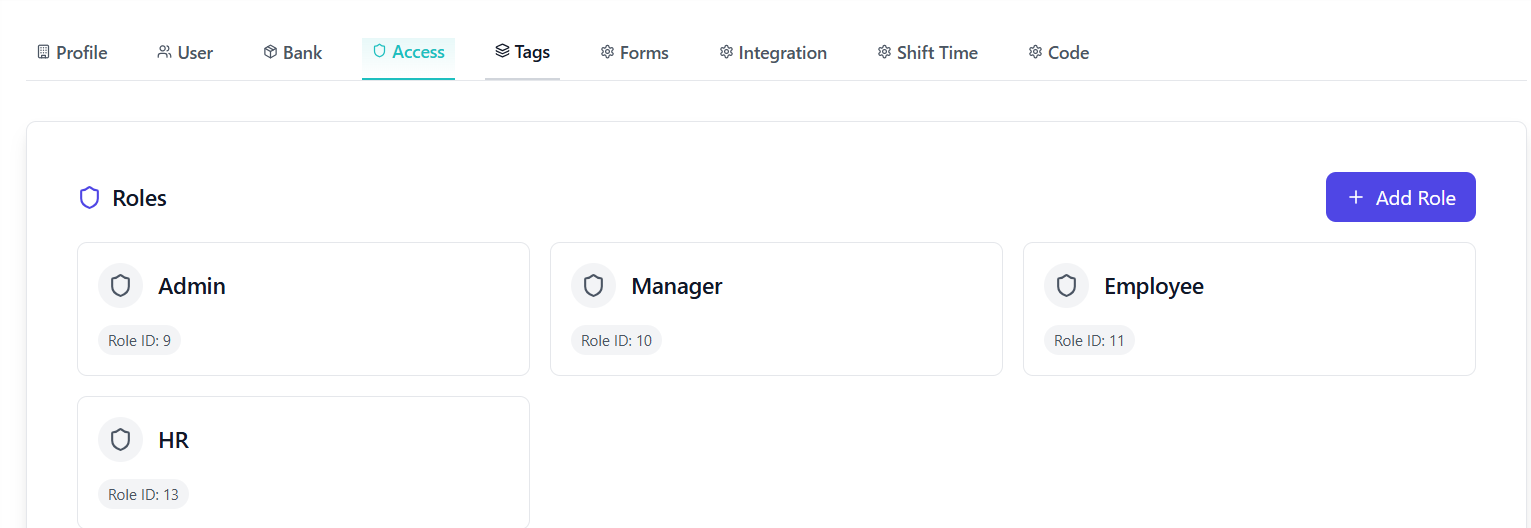Click the purple shield icon beside Roles heading
The width and height of the screenshot is (1531, 528).
90,198
